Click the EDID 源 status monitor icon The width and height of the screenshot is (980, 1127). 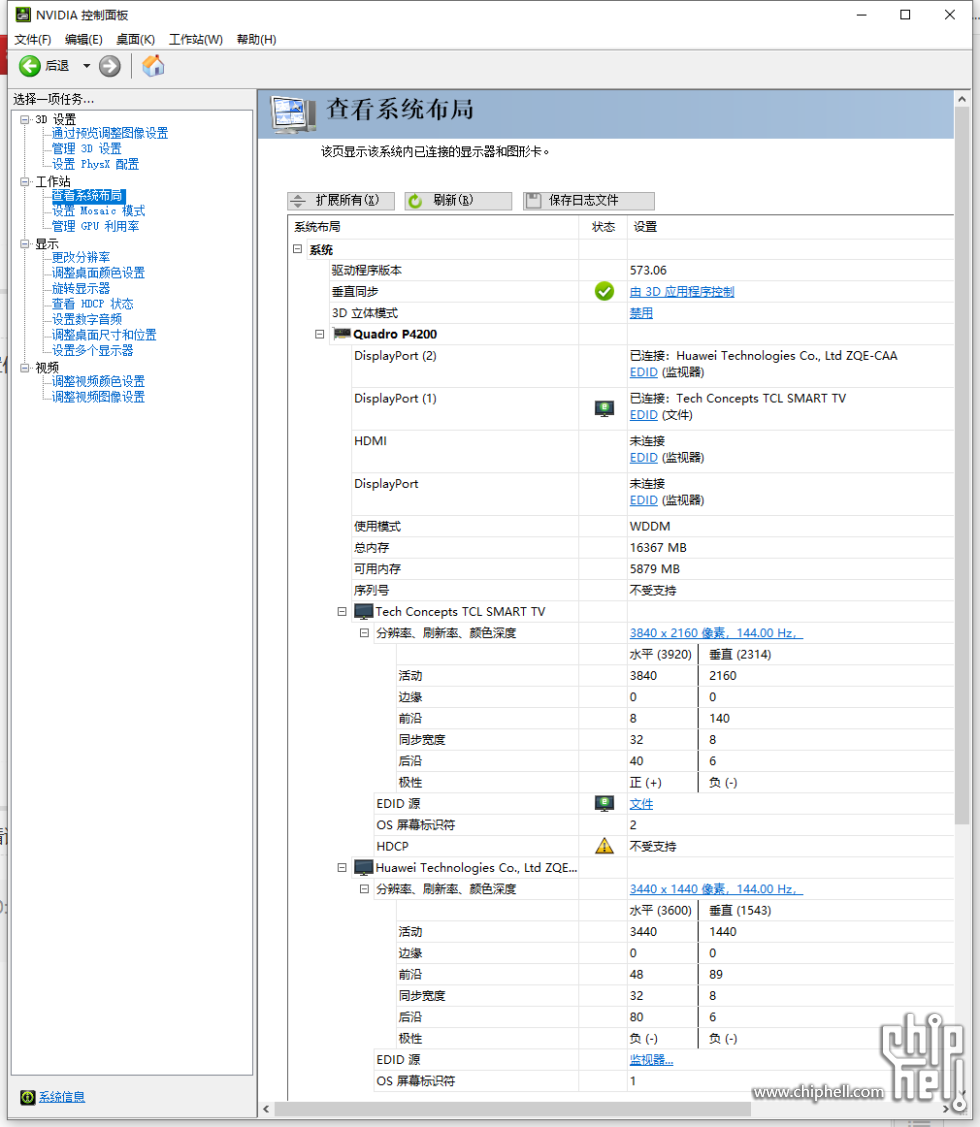tap(604, 803)
